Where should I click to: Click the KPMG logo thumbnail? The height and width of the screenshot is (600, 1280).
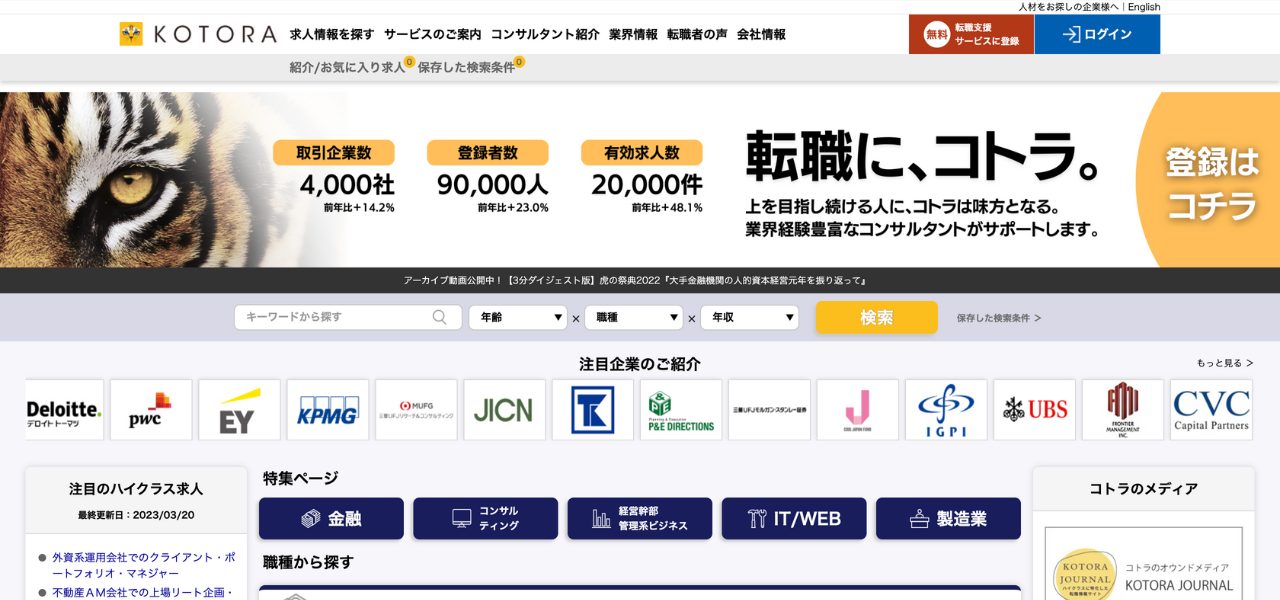click(327, 409)
